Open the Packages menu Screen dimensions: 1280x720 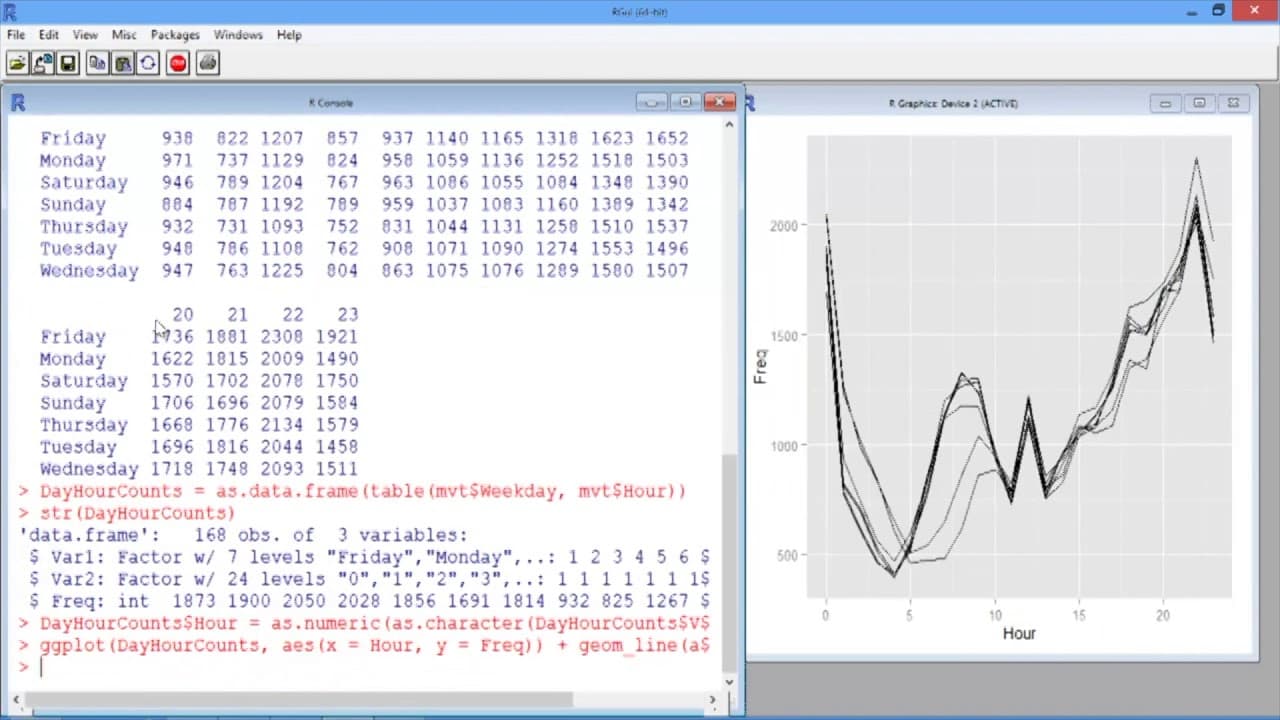click(x=175, y=35)
